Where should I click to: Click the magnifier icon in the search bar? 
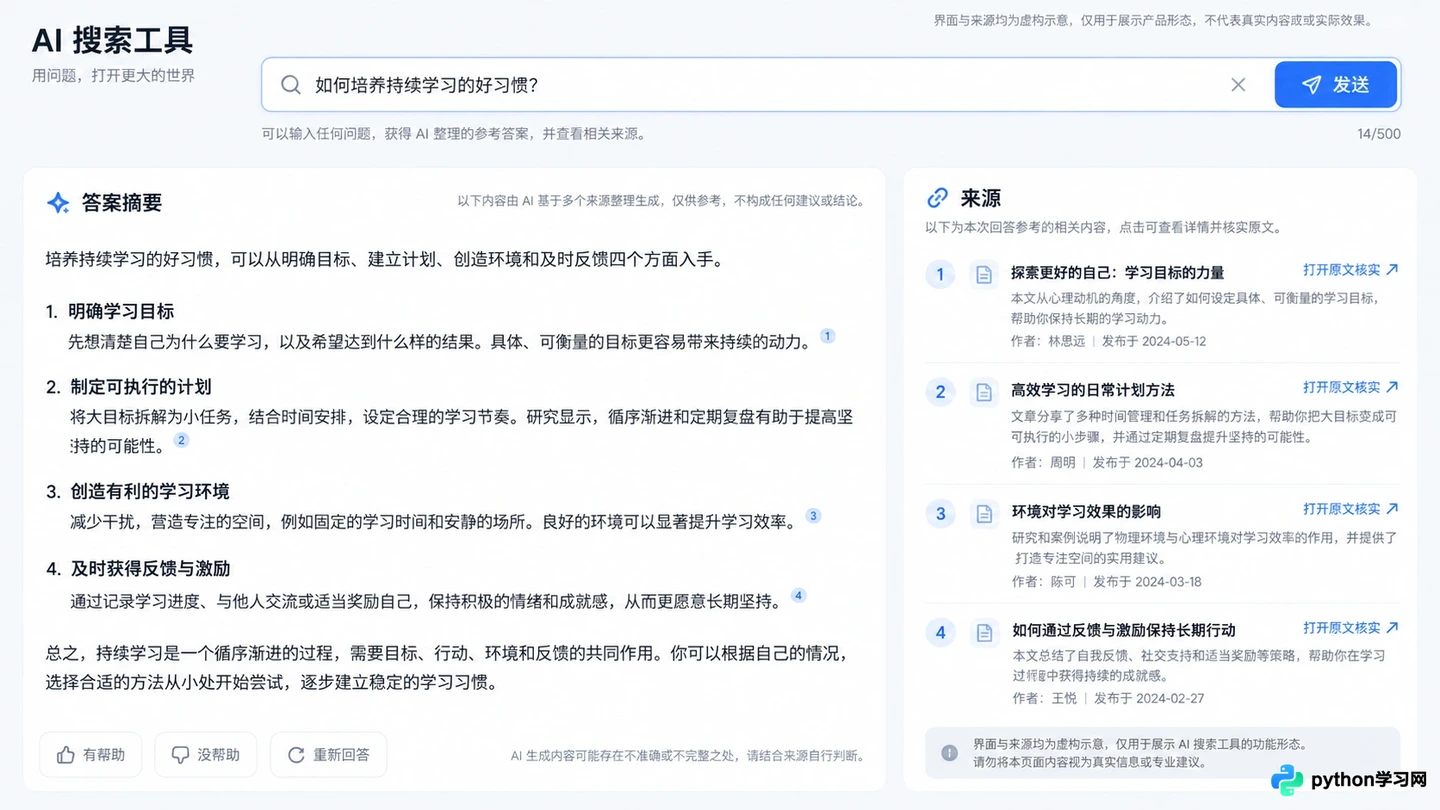pyautogui.click(x=291, y=85)
